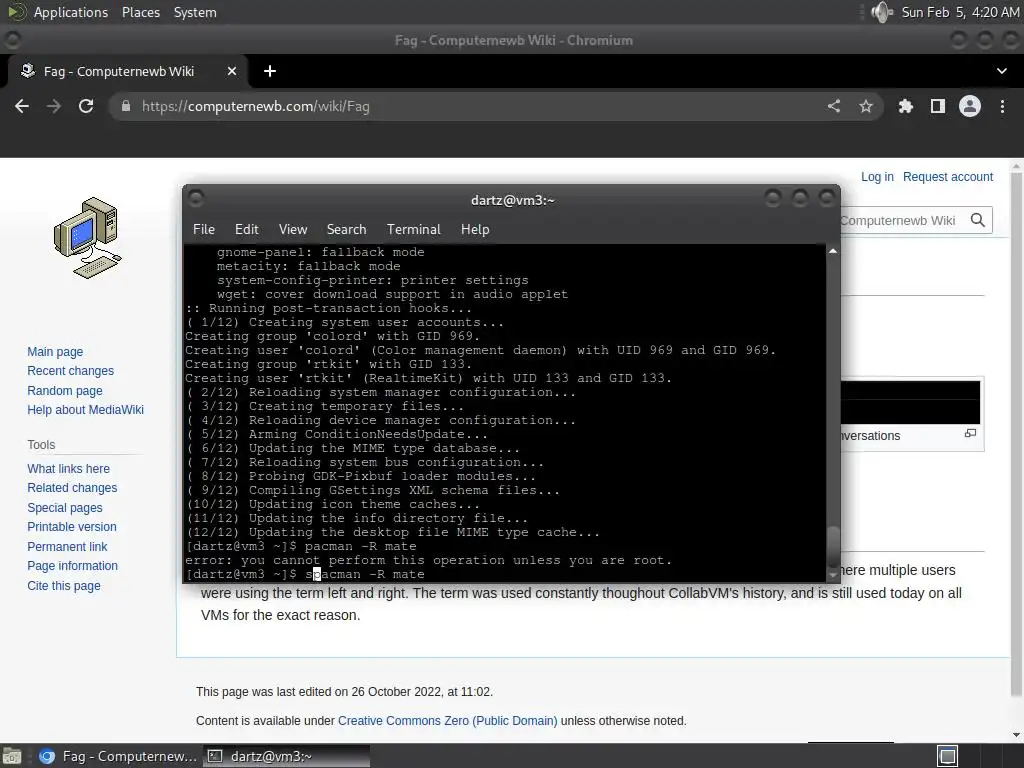This screenshot has width=1024, height=768.
Task: Open the Chromium extensions puzzle icon
Action: tap(905, 106)
